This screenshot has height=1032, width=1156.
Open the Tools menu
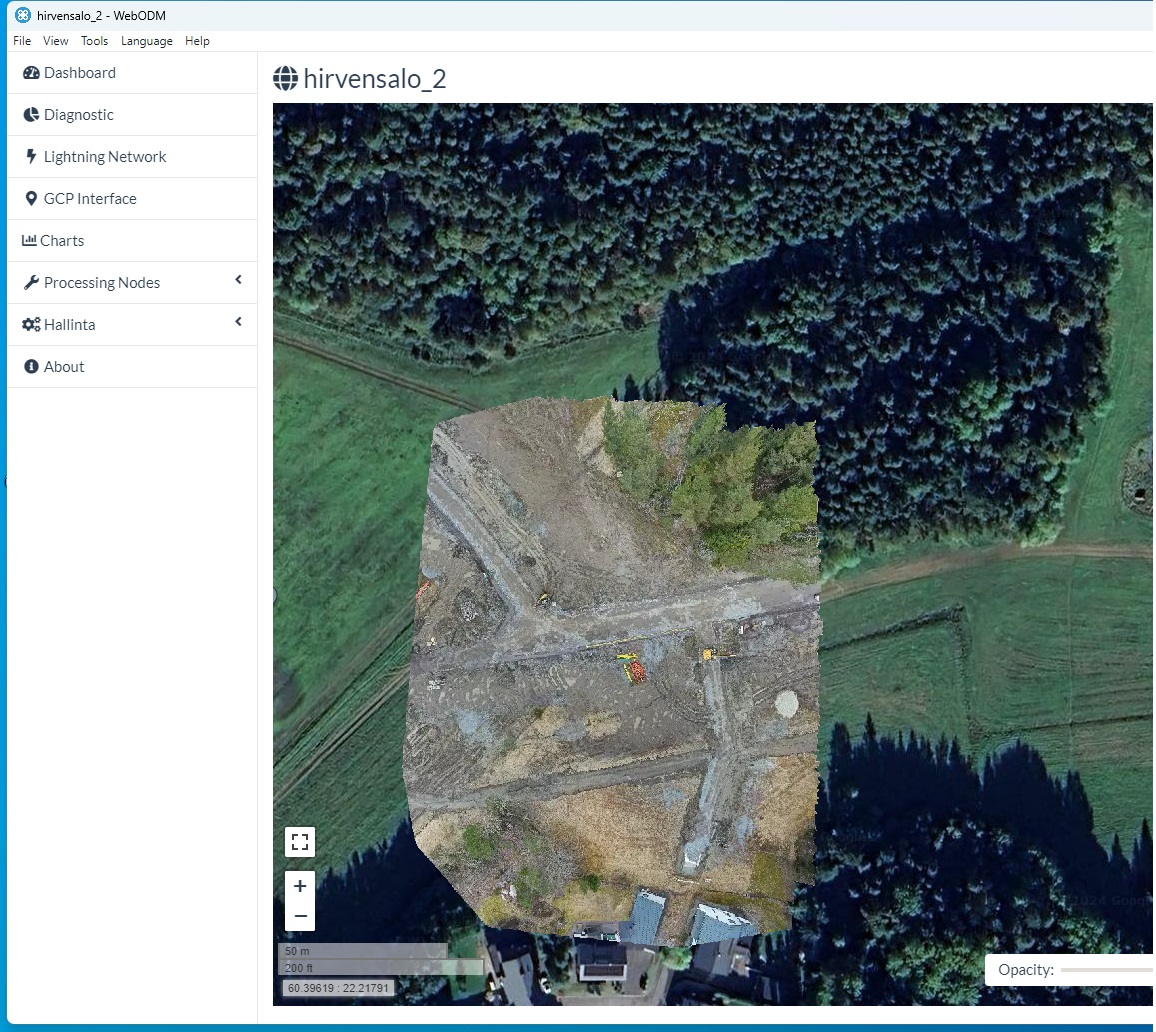click(94, 41)
